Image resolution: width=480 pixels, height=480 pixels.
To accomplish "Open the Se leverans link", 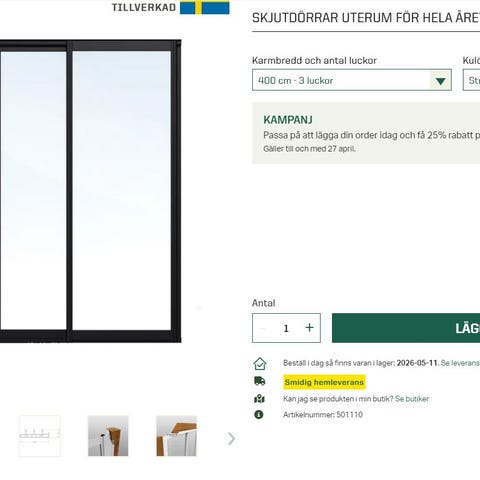I will click(460, 363).
